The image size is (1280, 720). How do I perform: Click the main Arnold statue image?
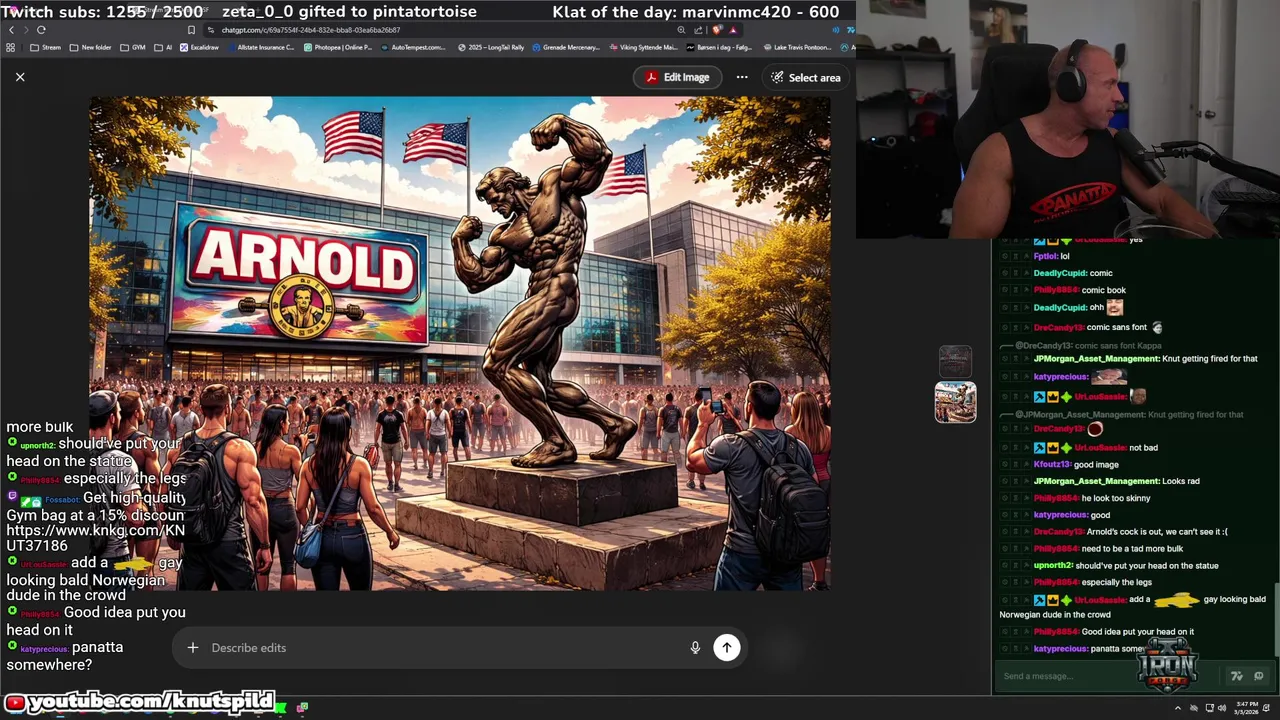[x=459, y=343]
